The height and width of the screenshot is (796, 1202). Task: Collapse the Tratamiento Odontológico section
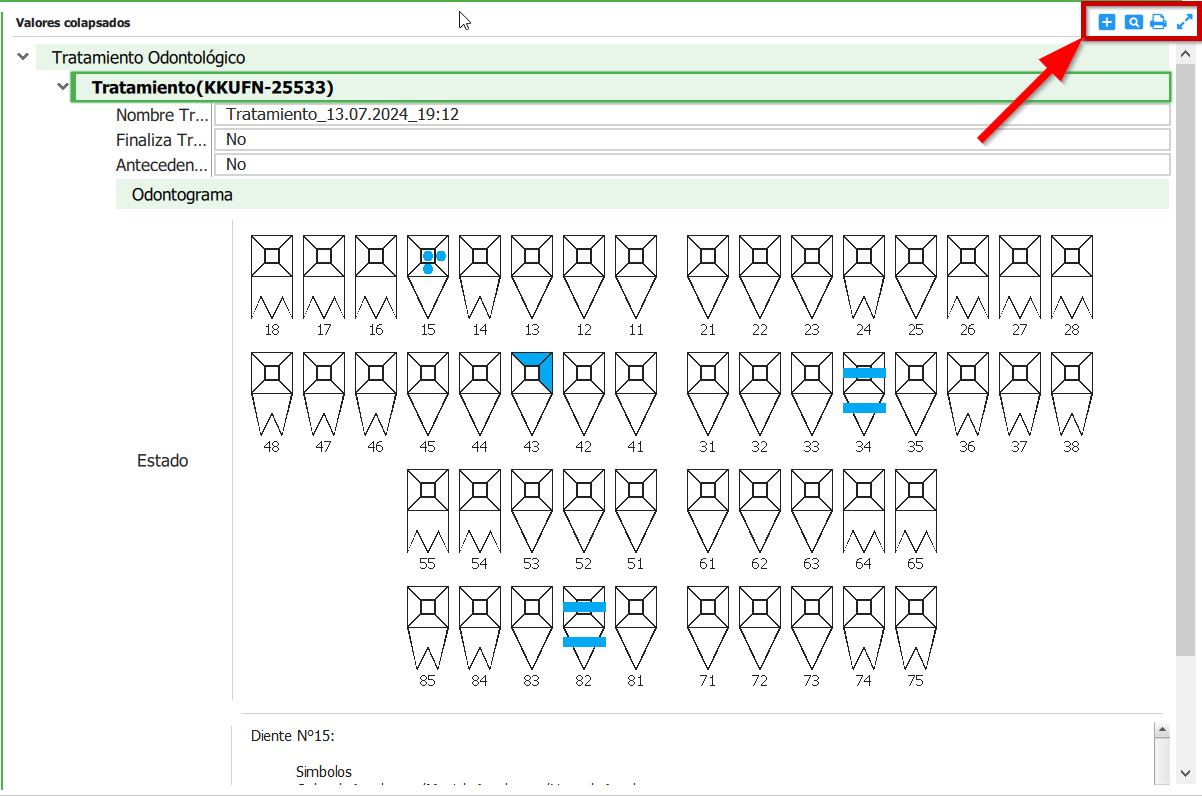point(23,58)
